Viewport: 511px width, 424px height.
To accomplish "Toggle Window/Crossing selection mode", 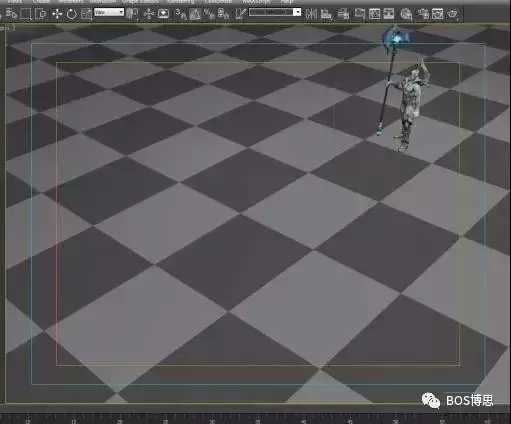I will (x=41, y=14).
